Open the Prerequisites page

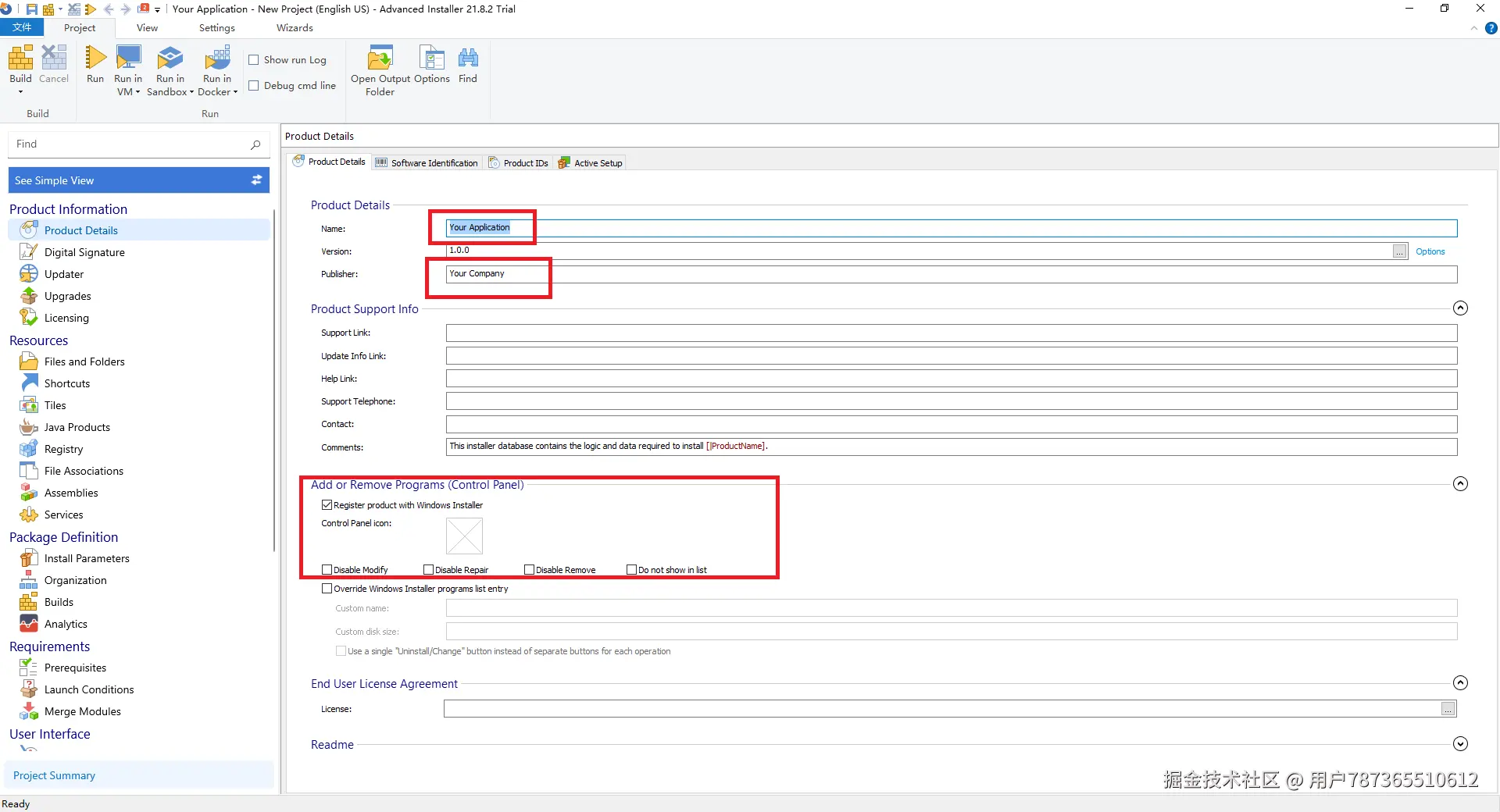pyautogui.click(x=75, y=668)
